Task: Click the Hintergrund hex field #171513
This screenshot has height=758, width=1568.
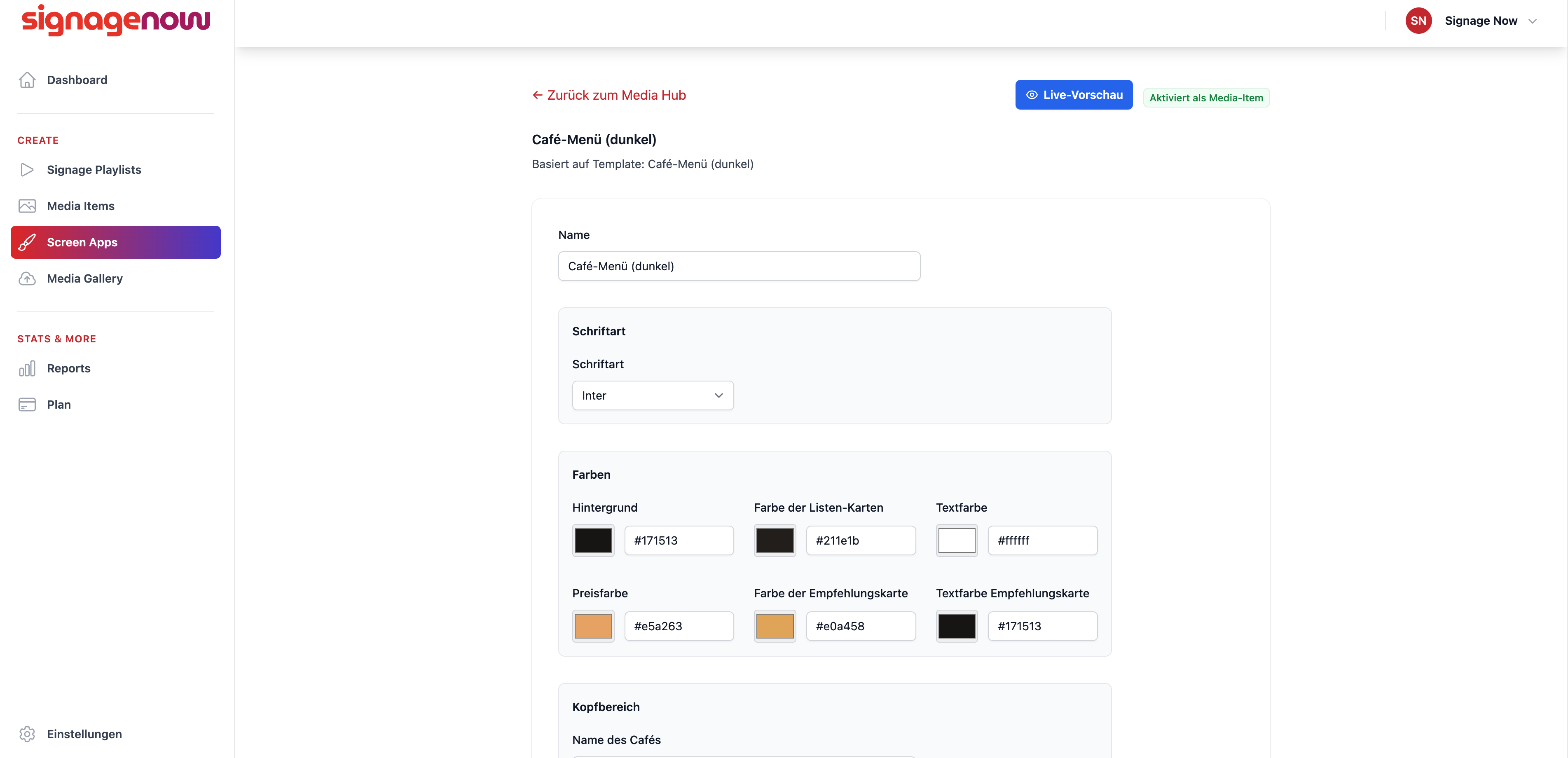Action: point(679,540)
